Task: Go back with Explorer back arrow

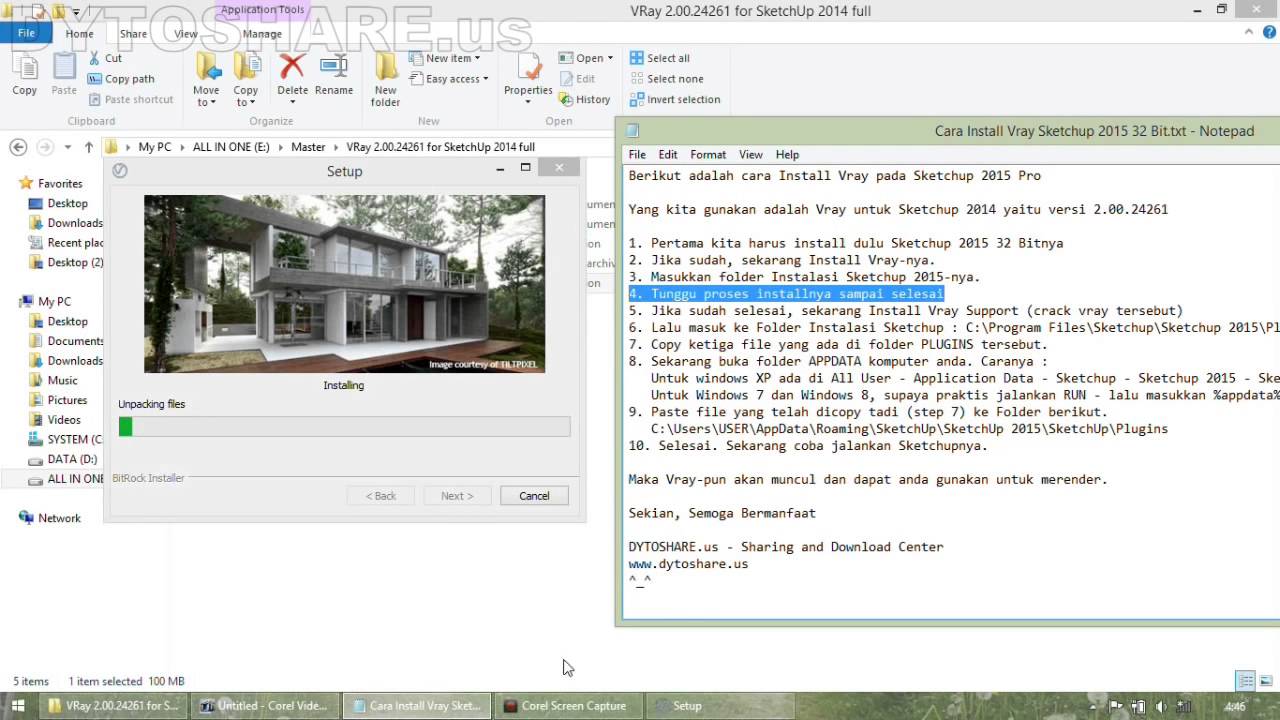Action: (x=18, y=147)
